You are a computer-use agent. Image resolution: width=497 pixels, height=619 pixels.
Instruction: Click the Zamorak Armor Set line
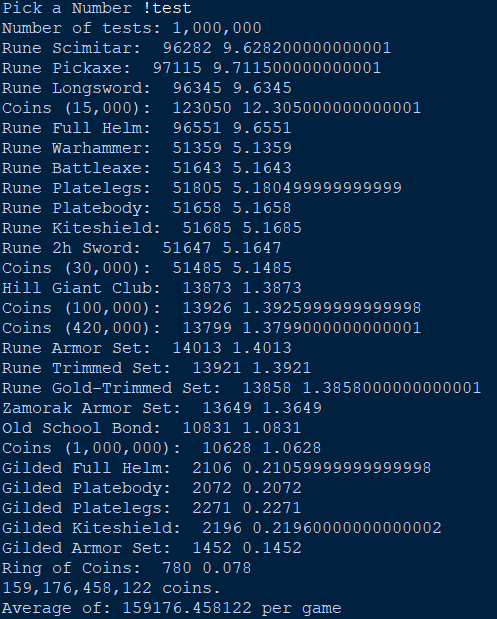pyautogui.click(x=162, y=408)
